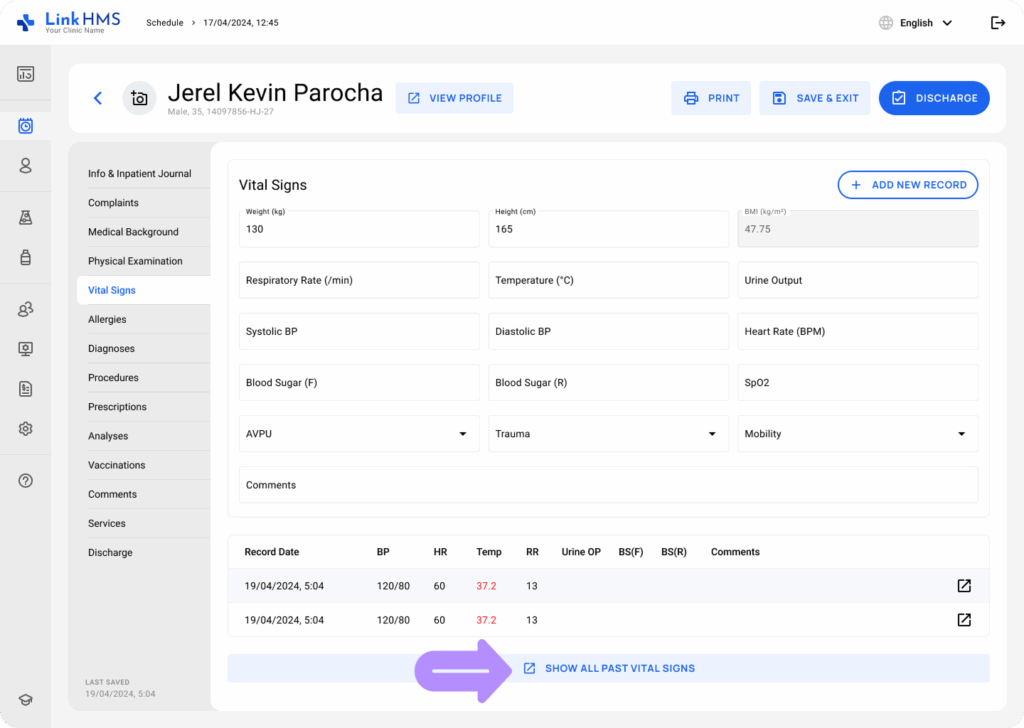
Task: Click 17/04/2024, 12:45 in breadcrumb
Action: [x=241, y=23]
